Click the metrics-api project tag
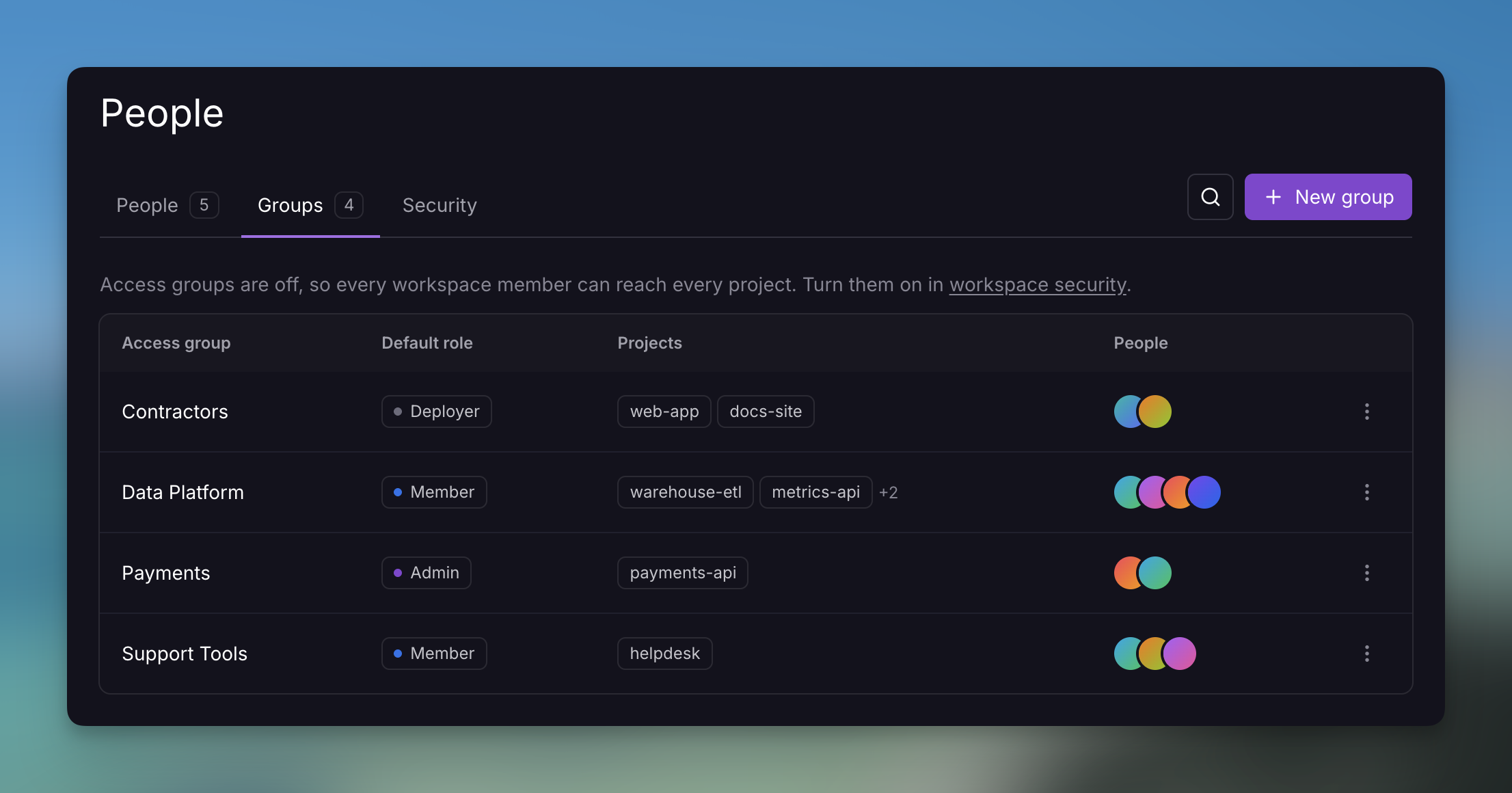 click(816, 492)
